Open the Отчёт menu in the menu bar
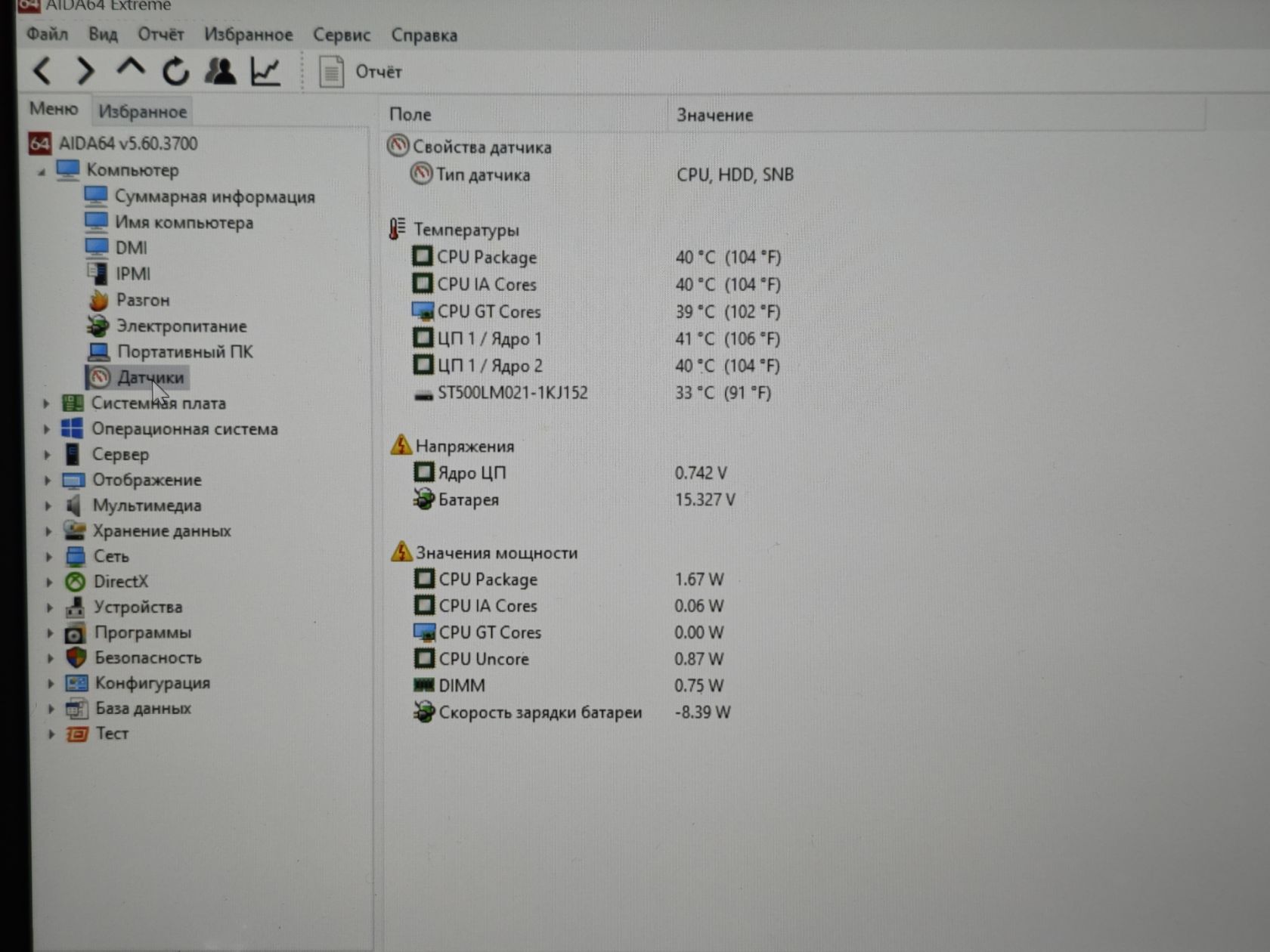The width and height of the screenshot is (1270, 952). pos(161,35)
